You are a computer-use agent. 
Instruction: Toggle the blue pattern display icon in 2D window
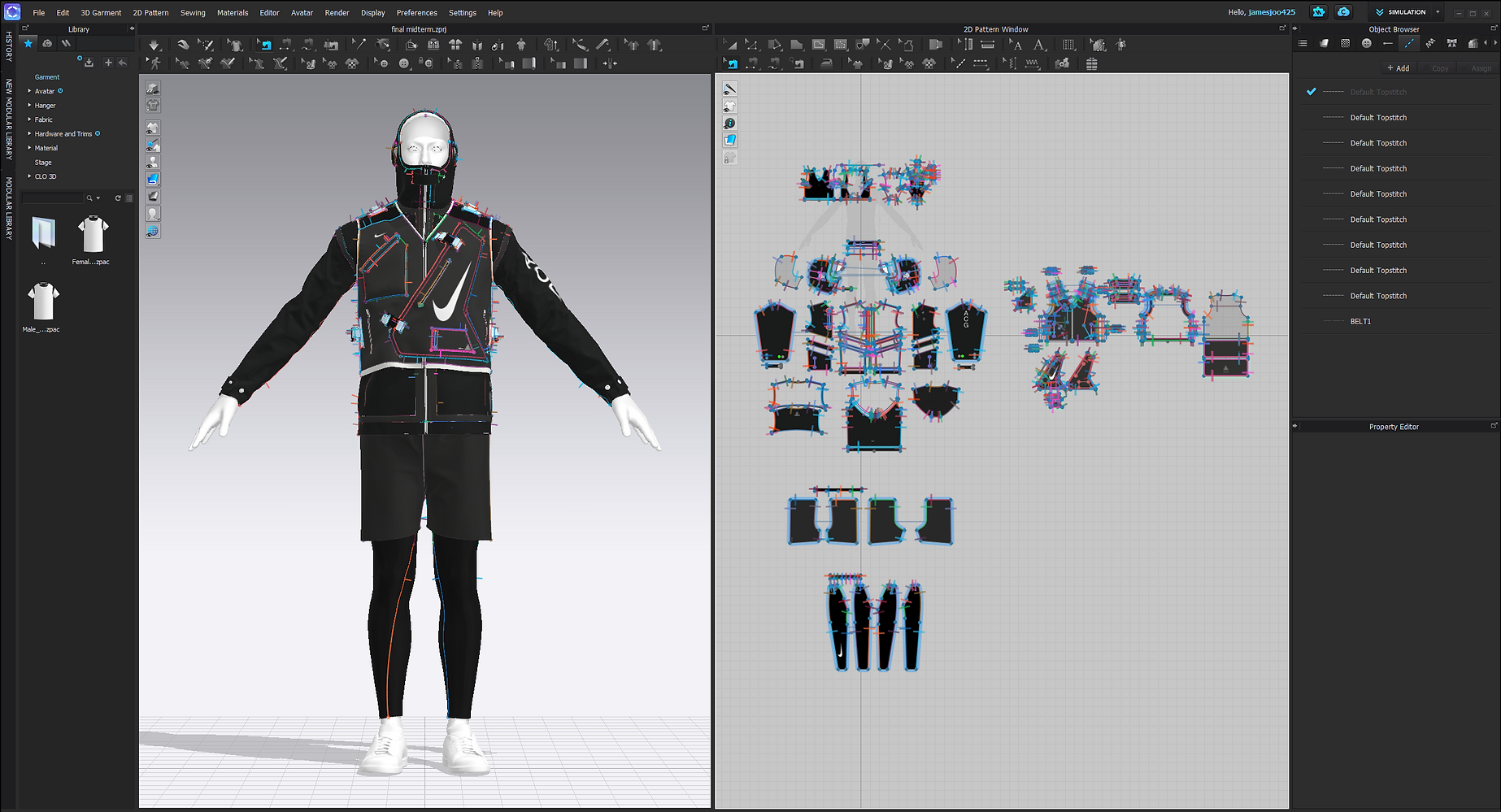[x=730, y=140]
